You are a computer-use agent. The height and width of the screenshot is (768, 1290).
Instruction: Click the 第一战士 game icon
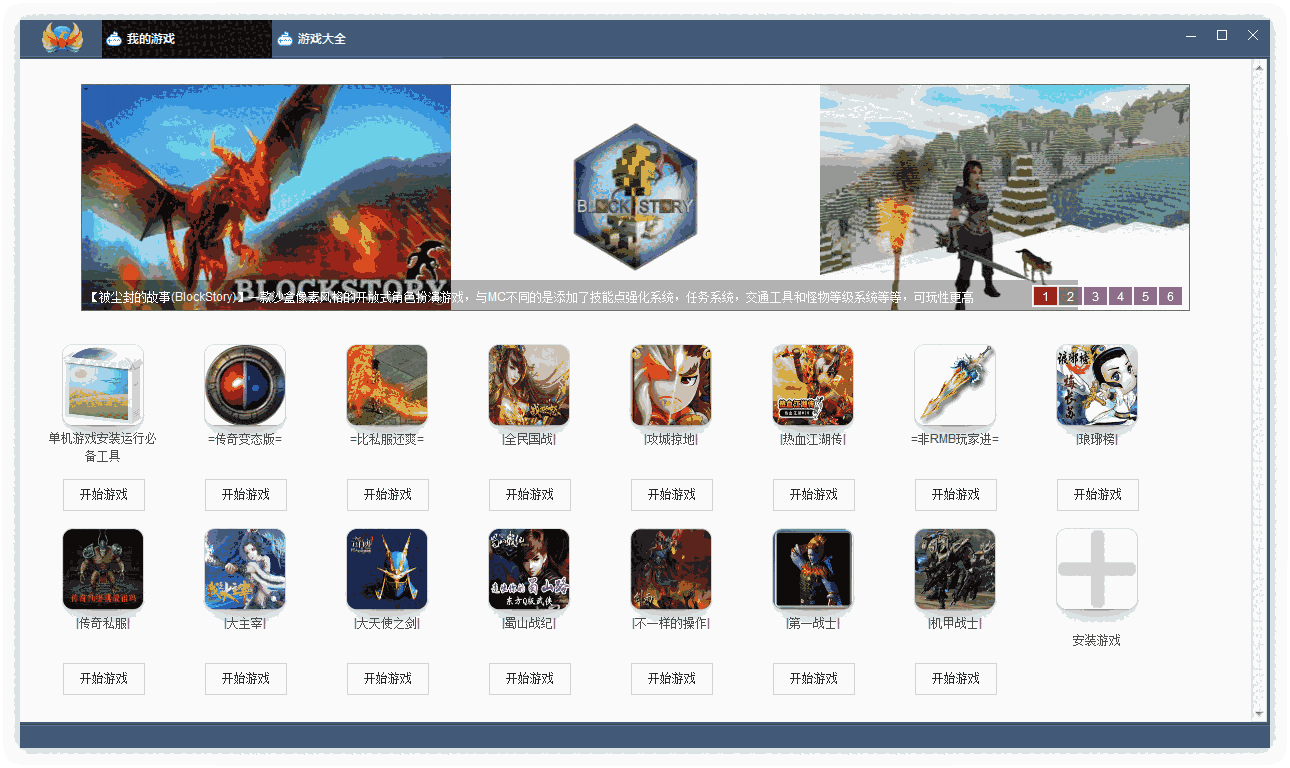click(x=813, y=570)
